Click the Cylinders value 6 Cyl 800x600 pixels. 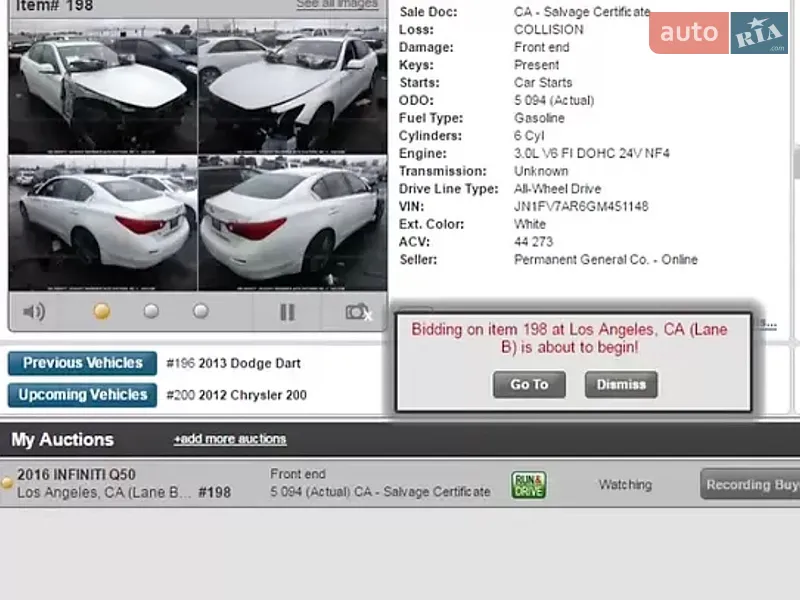click(529, 136)
